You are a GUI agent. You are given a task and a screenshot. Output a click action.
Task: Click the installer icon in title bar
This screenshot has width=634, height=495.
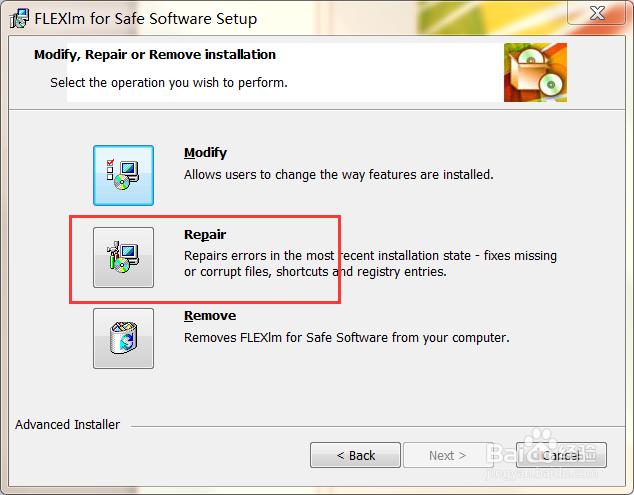19,19
